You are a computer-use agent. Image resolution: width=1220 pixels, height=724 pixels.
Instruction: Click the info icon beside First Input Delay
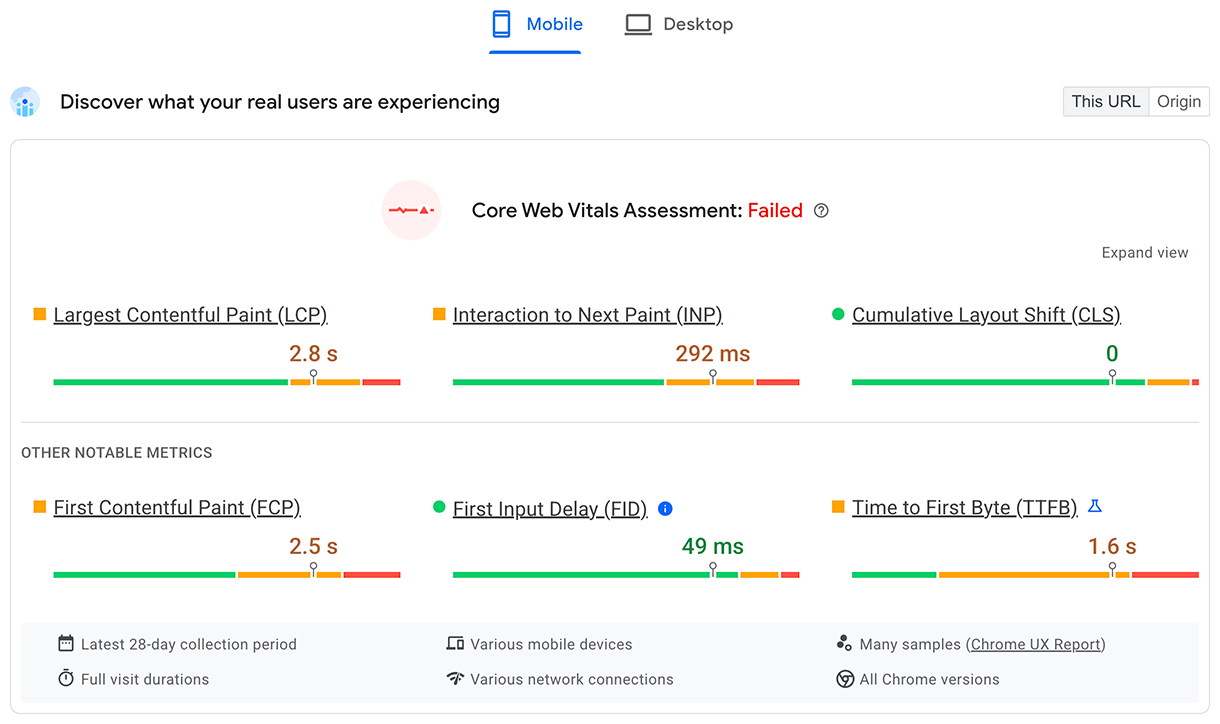pos(665,509)
